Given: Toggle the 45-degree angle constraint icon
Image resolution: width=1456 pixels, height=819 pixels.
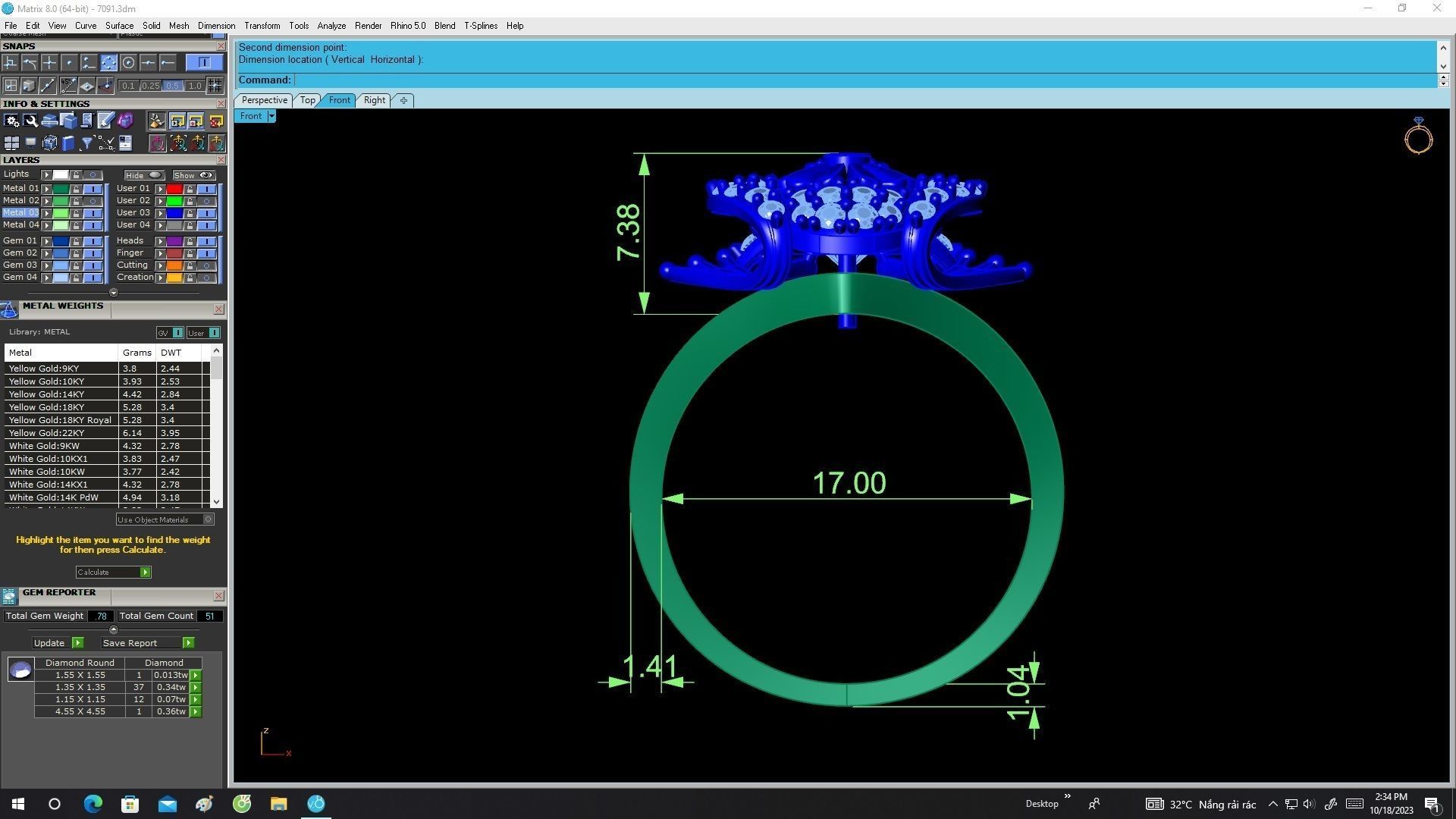Looking at the screenshot, I should click(x=67, y=86).
